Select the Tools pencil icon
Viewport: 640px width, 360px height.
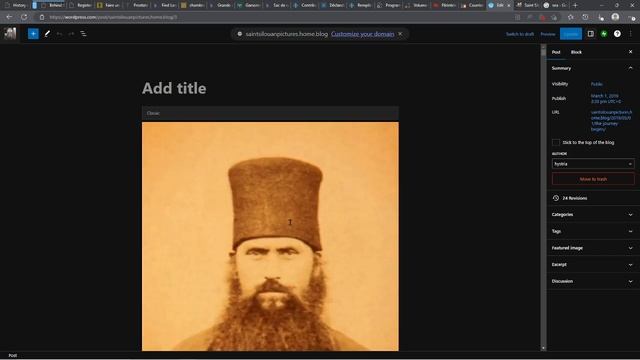(47, 34)
